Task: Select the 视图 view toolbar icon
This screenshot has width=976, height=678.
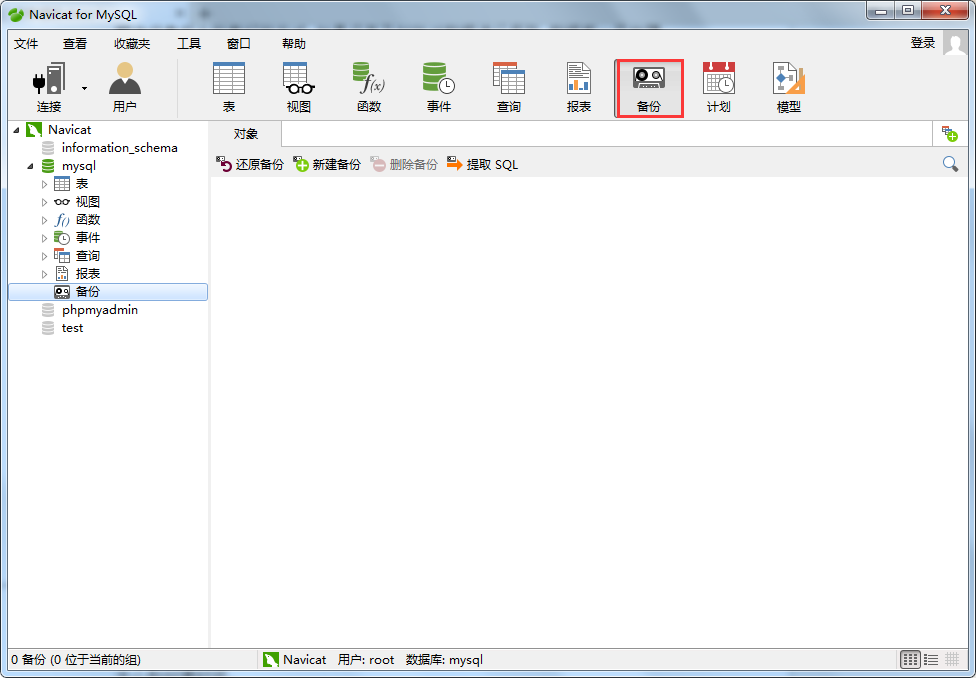Action: click(299, 88)
